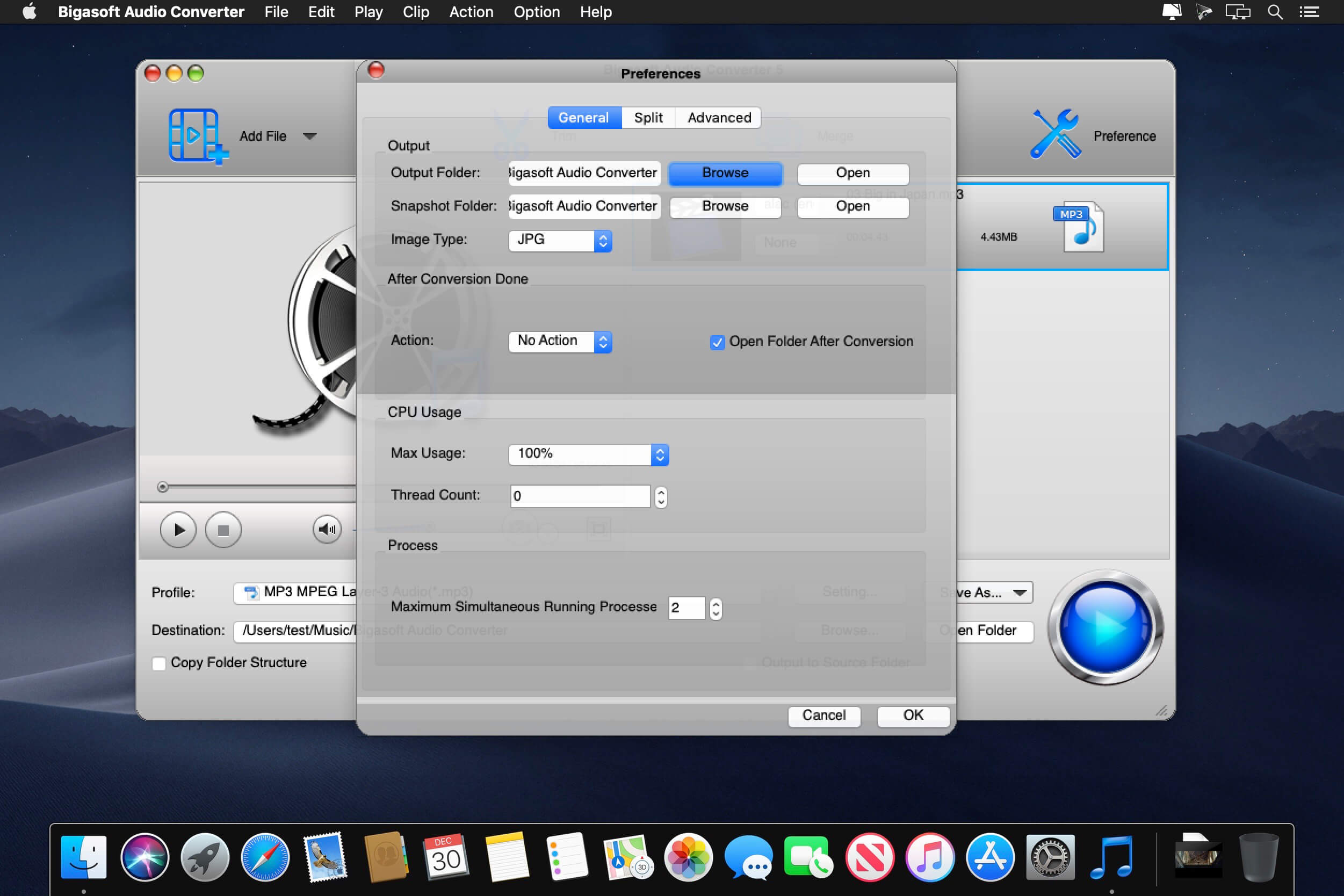Click the MP3 file format icon
Viewport: 1344px width, 896px height.
coord(1078,227)
